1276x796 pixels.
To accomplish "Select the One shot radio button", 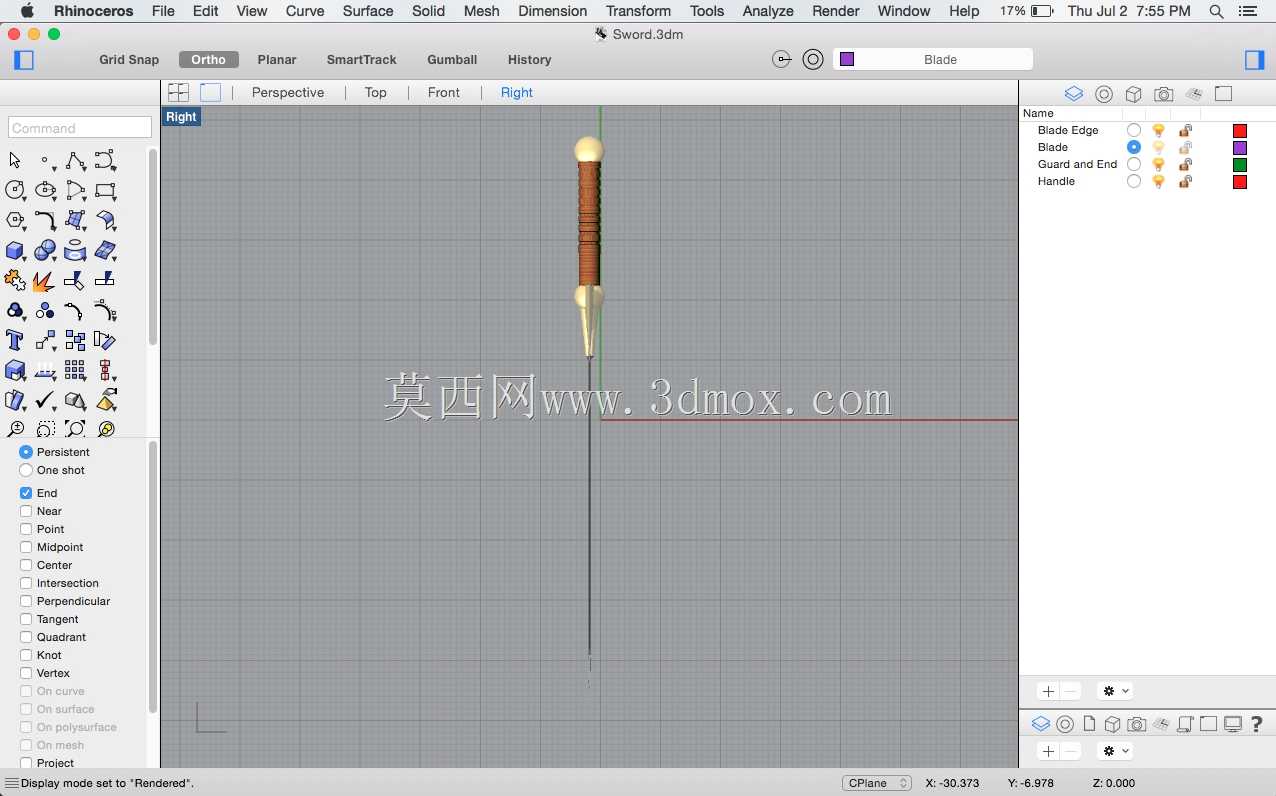I will [26, 470].
